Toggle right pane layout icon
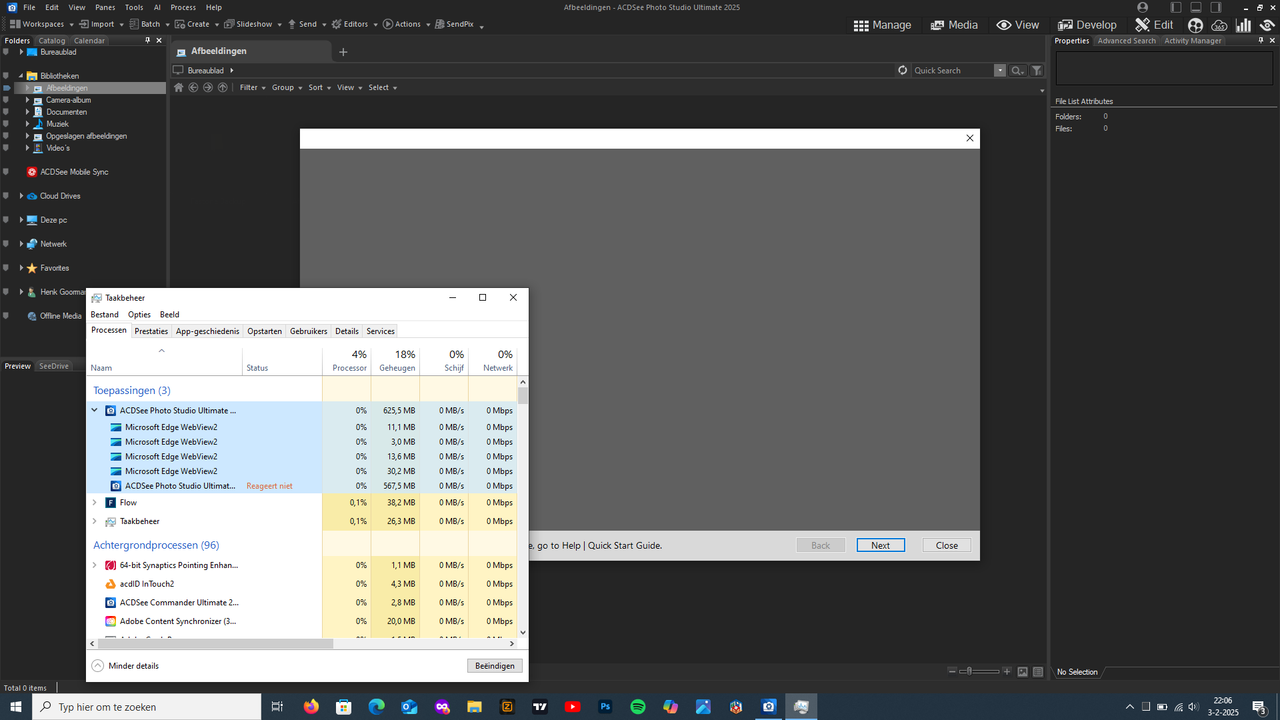Screen dimensions: 1280x720 point(1215,7)
